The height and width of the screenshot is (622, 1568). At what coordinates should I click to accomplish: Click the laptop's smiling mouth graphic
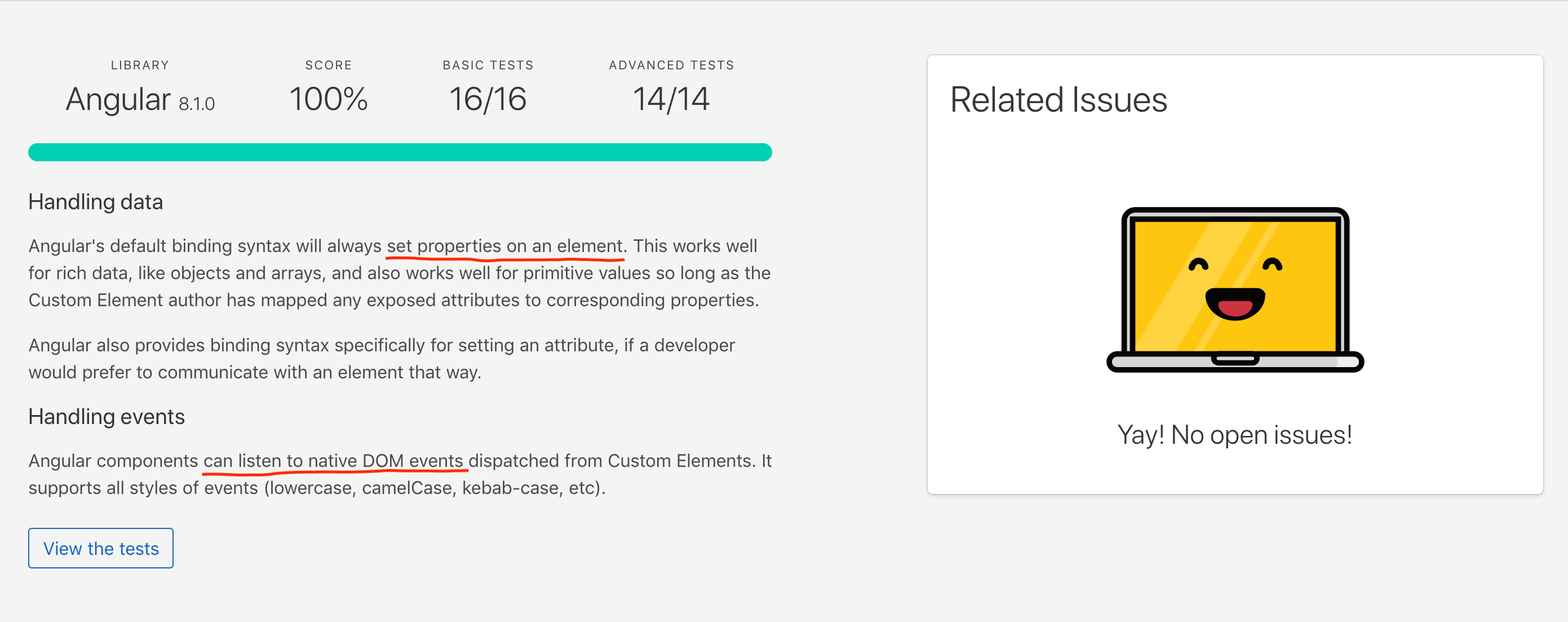[x=1235, y=304]
